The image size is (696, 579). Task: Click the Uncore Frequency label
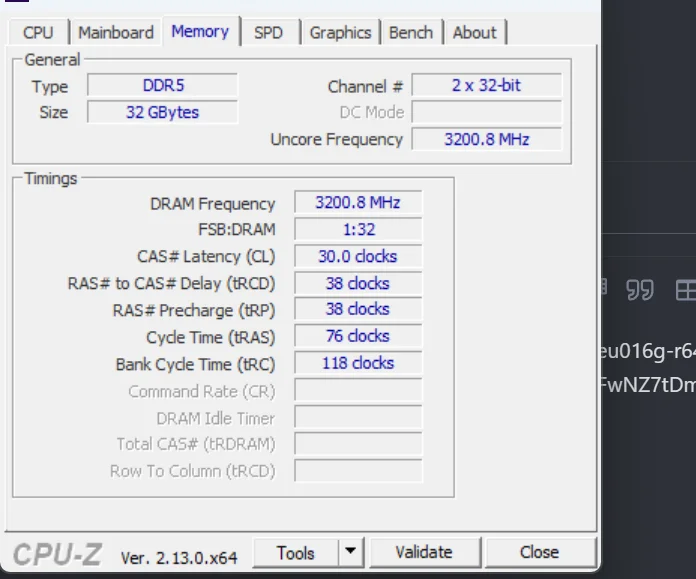pyautogui.click(x=337, y=139)
